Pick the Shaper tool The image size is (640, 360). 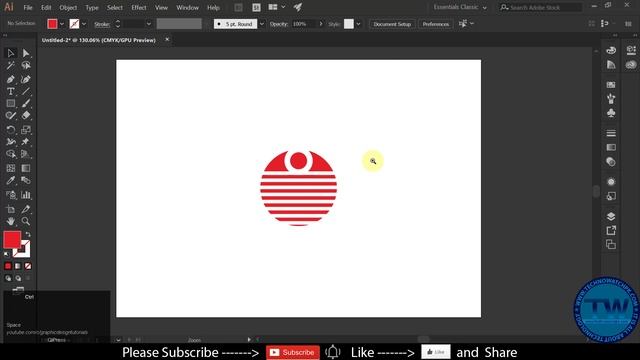pyautogui.click(x=11, y=116)
